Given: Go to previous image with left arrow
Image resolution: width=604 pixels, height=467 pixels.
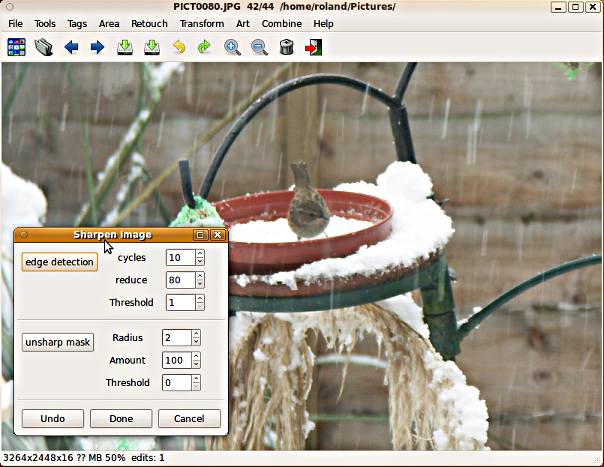Looking at the screenshot, I should pyautogui.click(x=71, y=46).
